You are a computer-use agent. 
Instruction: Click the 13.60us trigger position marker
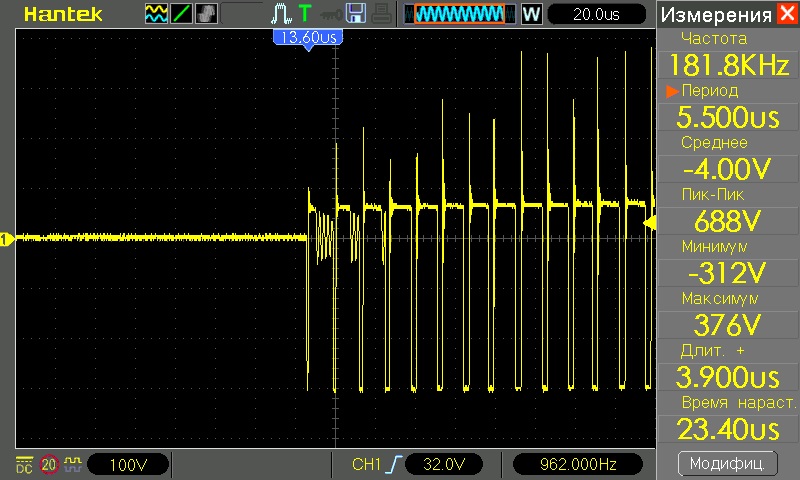pyautogui.click(x=308, y=38)
